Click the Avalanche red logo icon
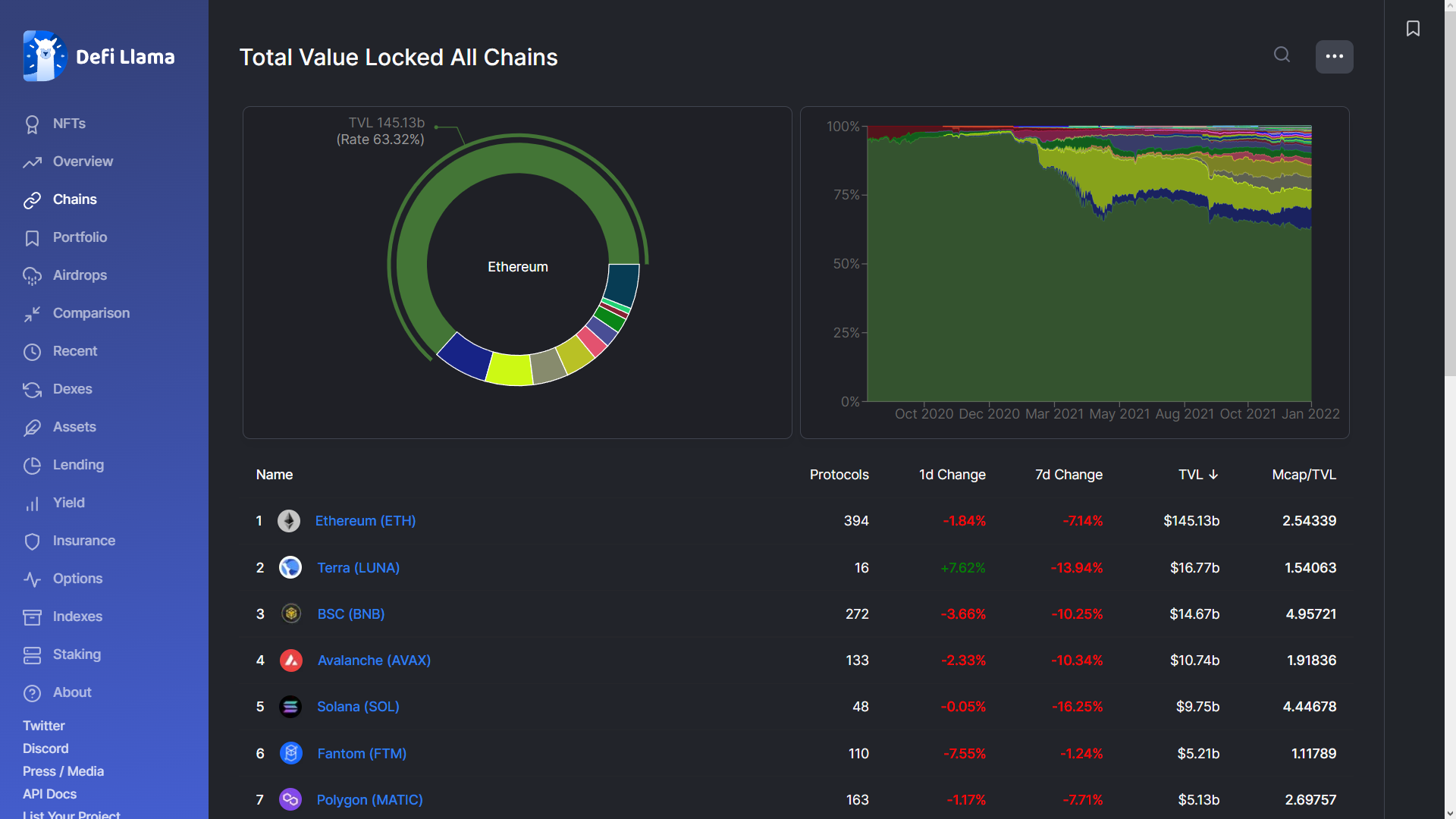 pyautogui.click(x=291, y=661)
